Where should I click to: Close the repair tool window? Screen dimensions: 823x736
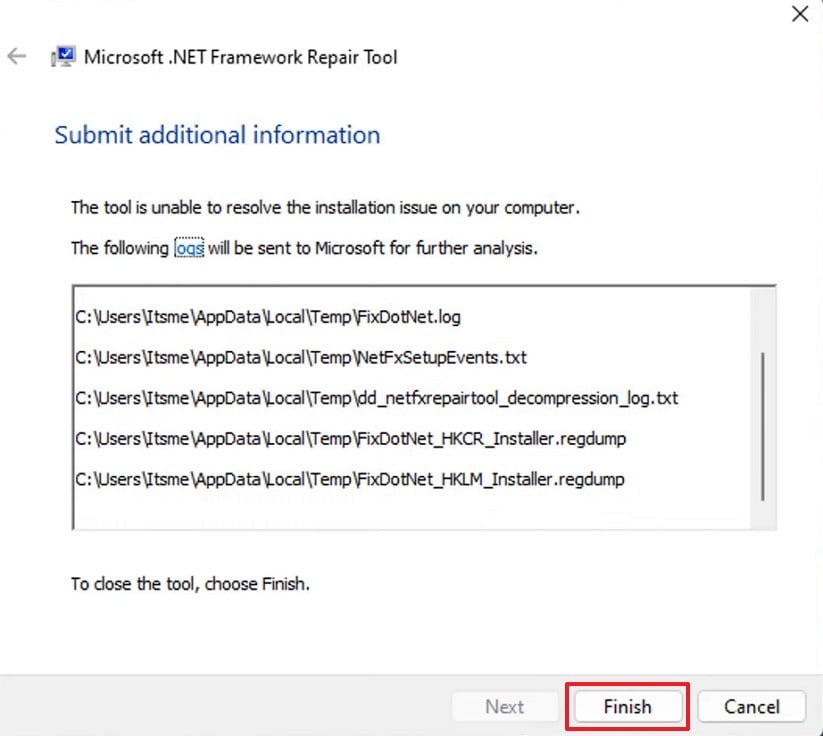[x=798, y=14]
